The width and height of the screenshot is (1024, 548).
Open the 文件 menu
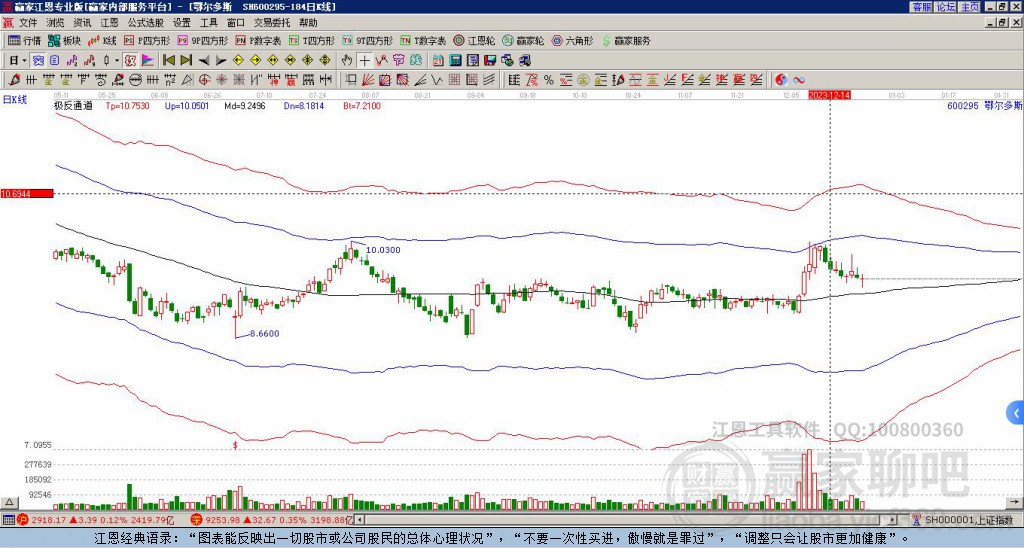click(x=28, y=23)
